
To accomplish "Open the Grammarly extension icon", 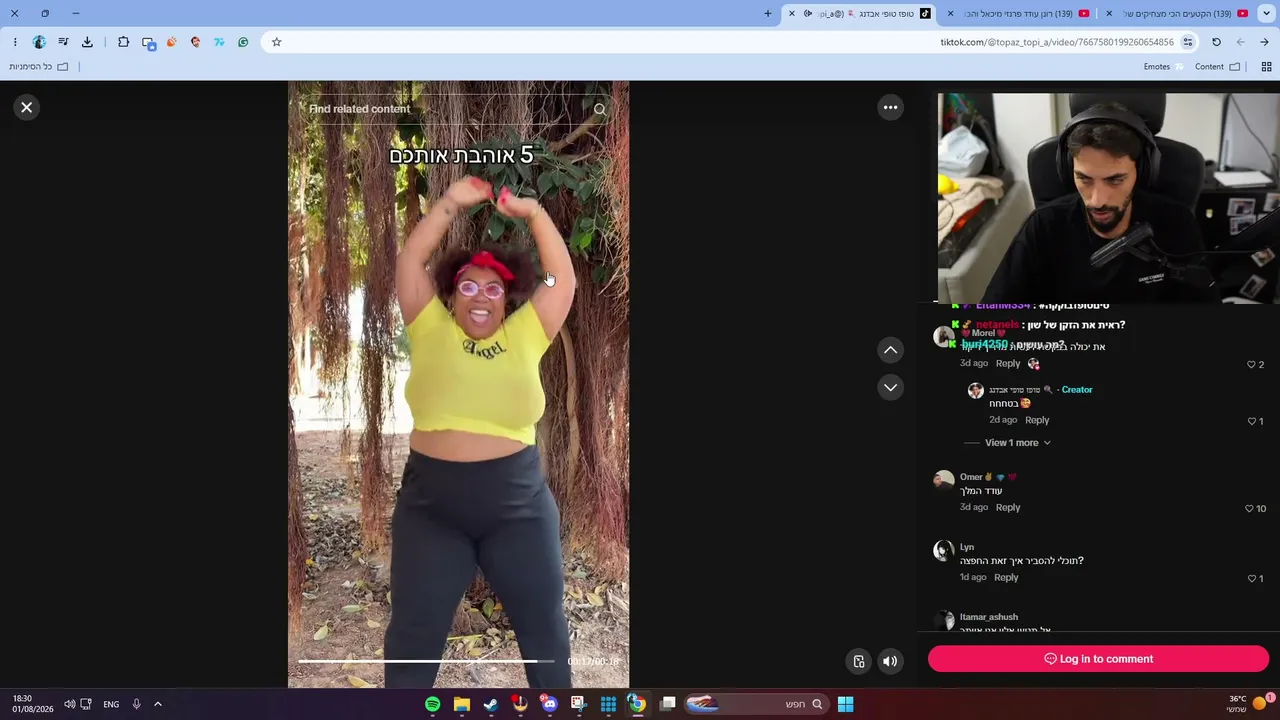I will 243,42.
